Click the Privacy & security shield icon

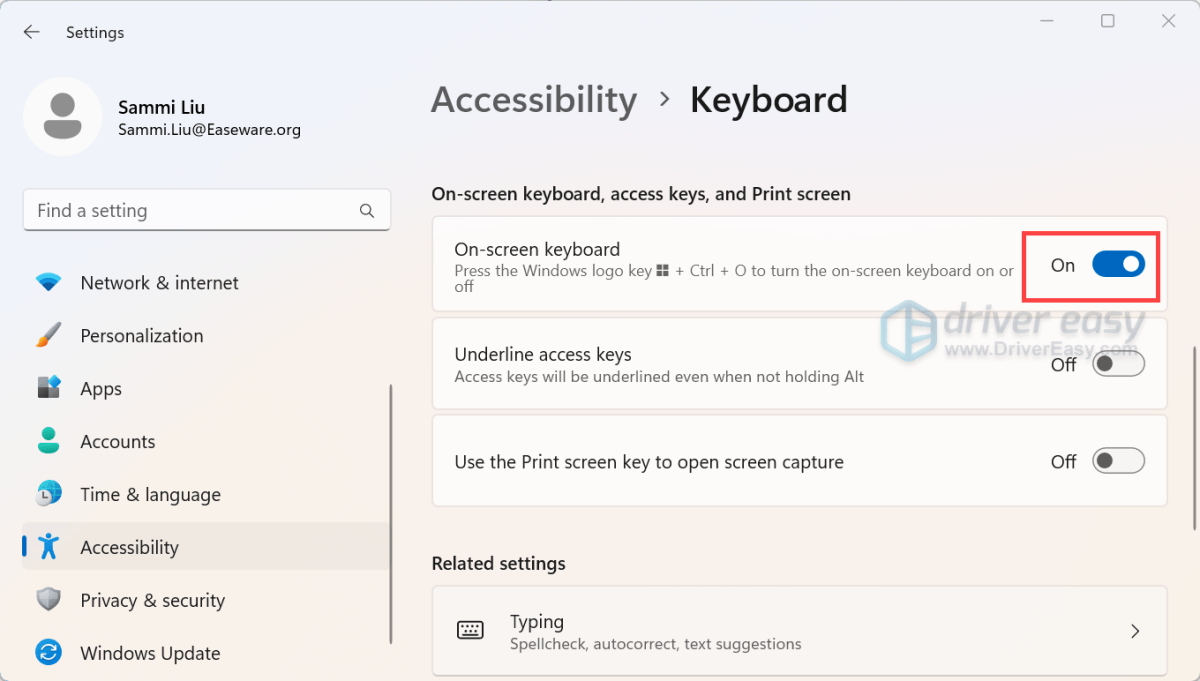tap(48, 600)
